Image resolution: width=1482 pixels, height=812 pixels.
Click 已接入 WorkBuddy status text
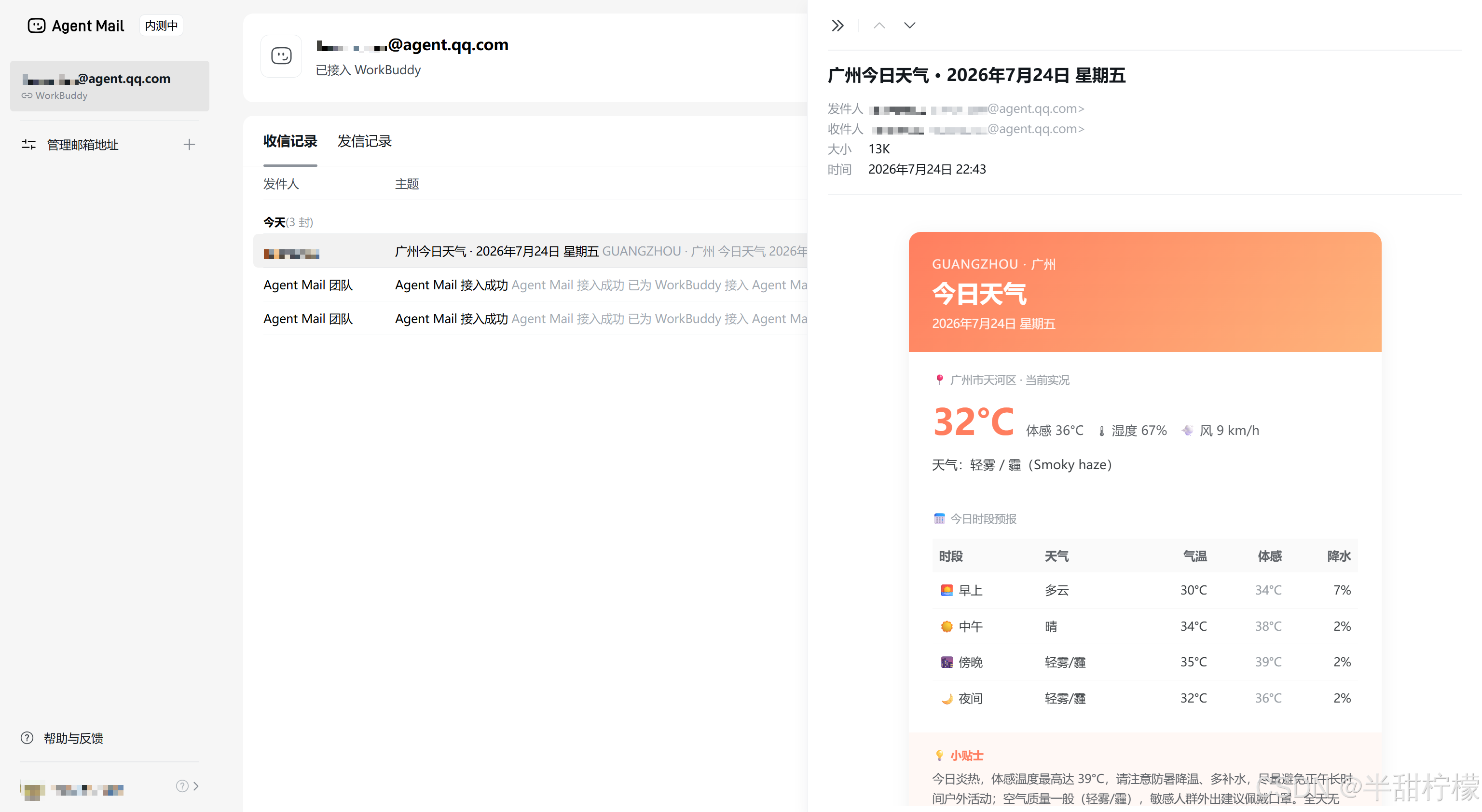click(368, 69)
